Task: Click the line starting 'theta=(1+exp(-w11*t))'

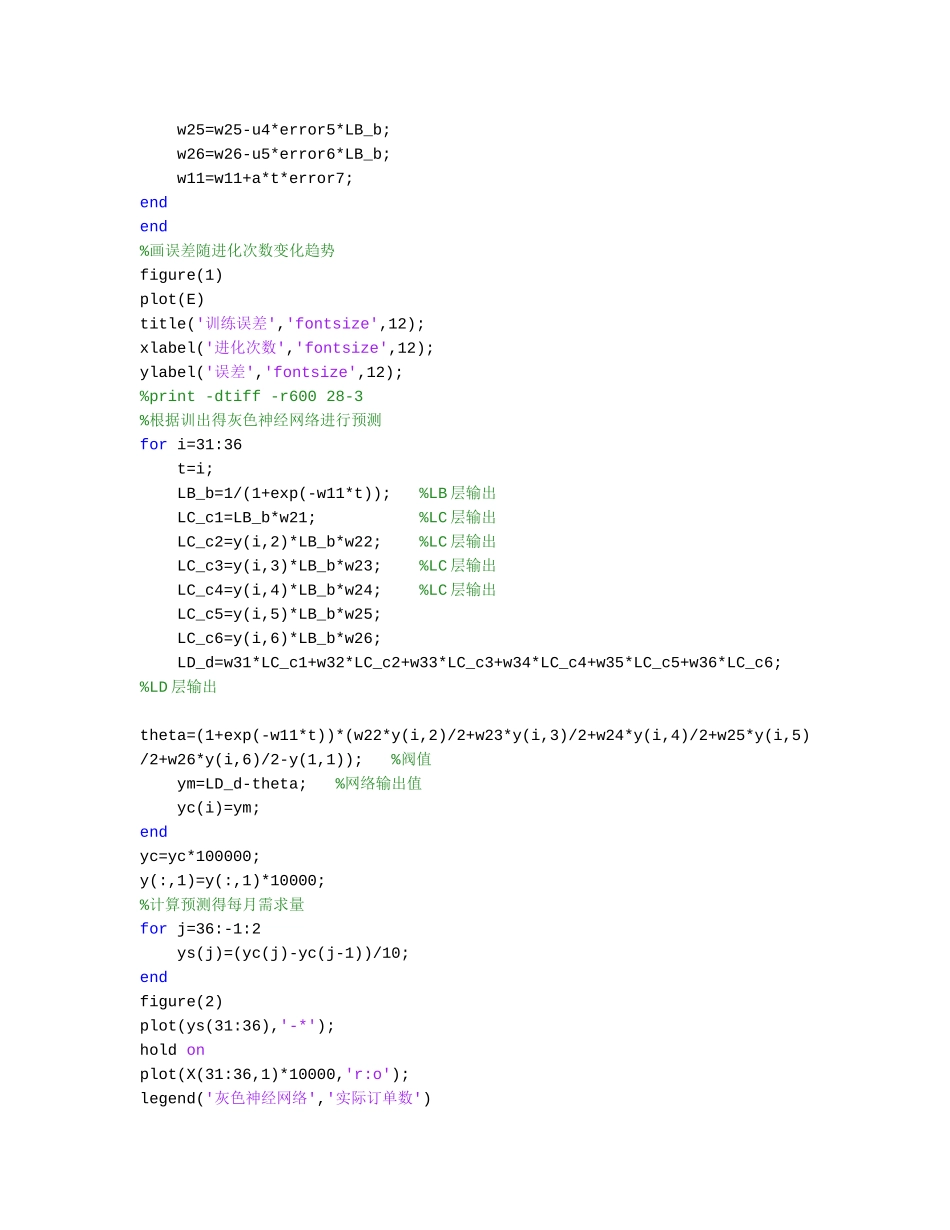Action: point(475,735)
